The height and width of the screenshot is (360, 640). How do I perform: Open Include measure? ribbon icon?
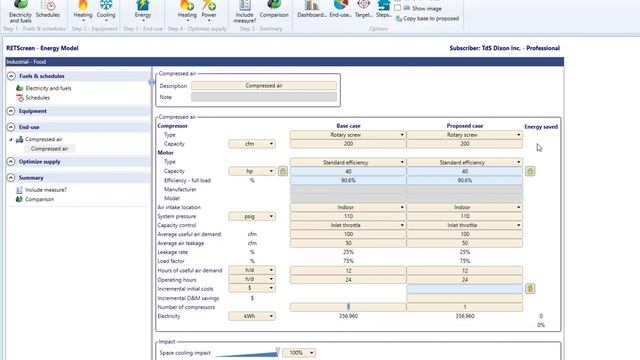point(245,12)
